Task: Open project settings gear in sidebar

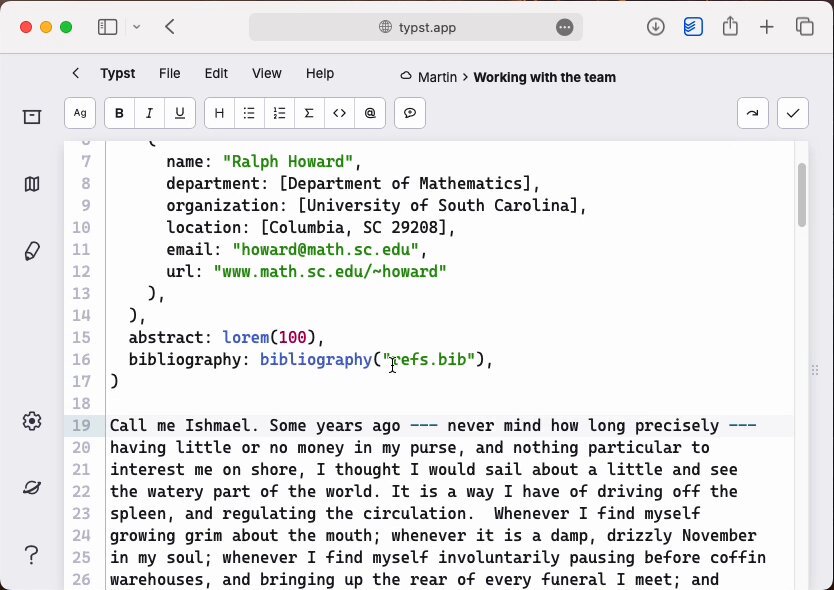Action: [x=32, y=421]
